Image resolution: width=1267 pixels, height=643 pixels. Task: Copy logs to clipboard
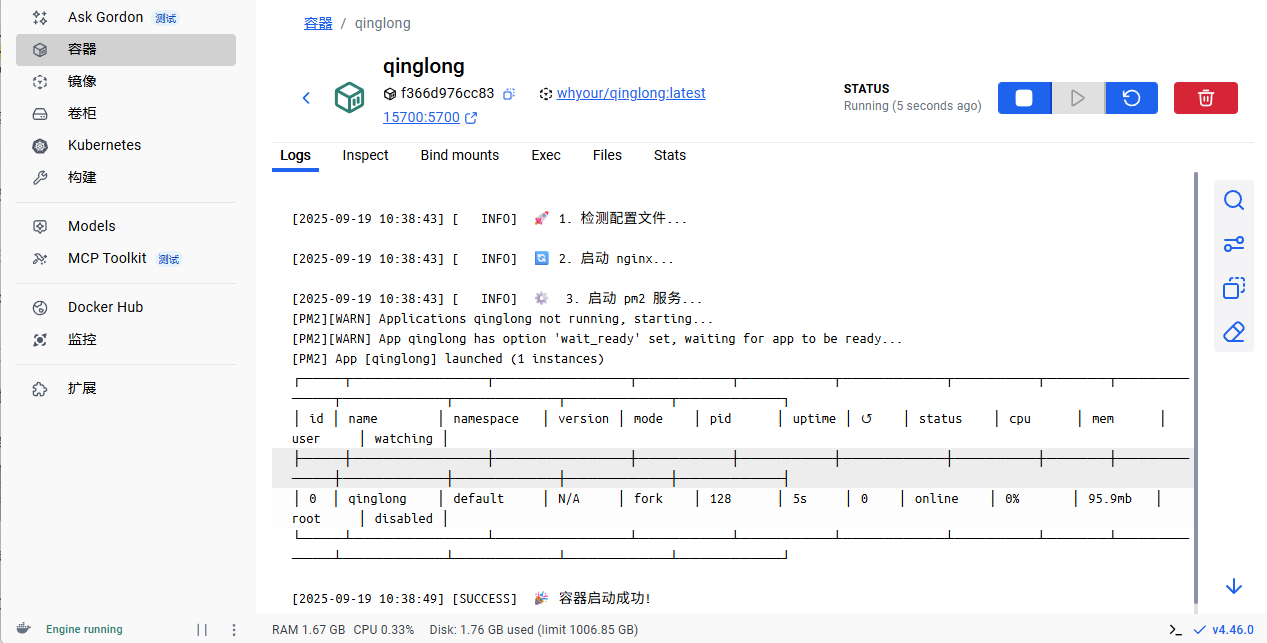point(1233,288)
